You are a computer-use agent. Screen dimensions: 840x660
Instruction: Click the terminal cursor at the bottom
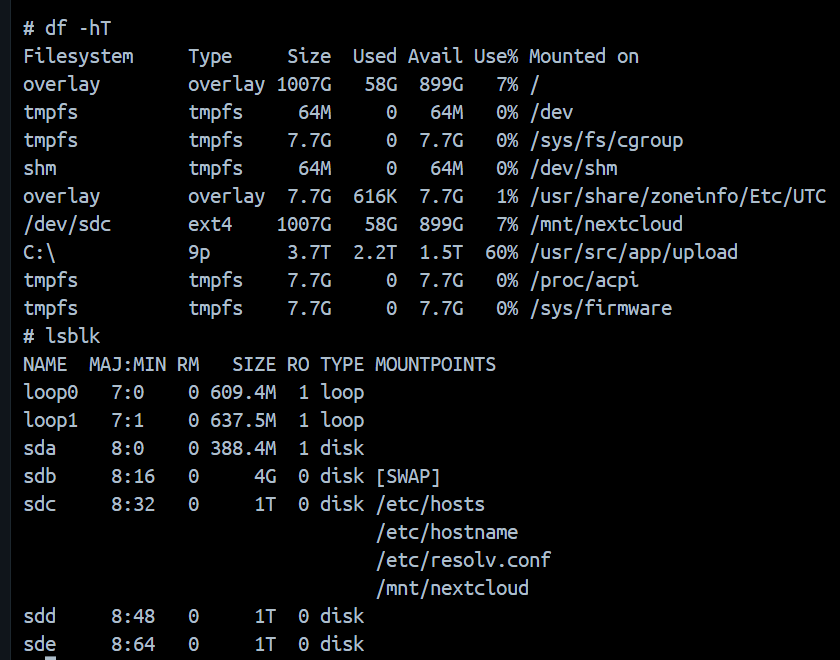tap(50, 658)
